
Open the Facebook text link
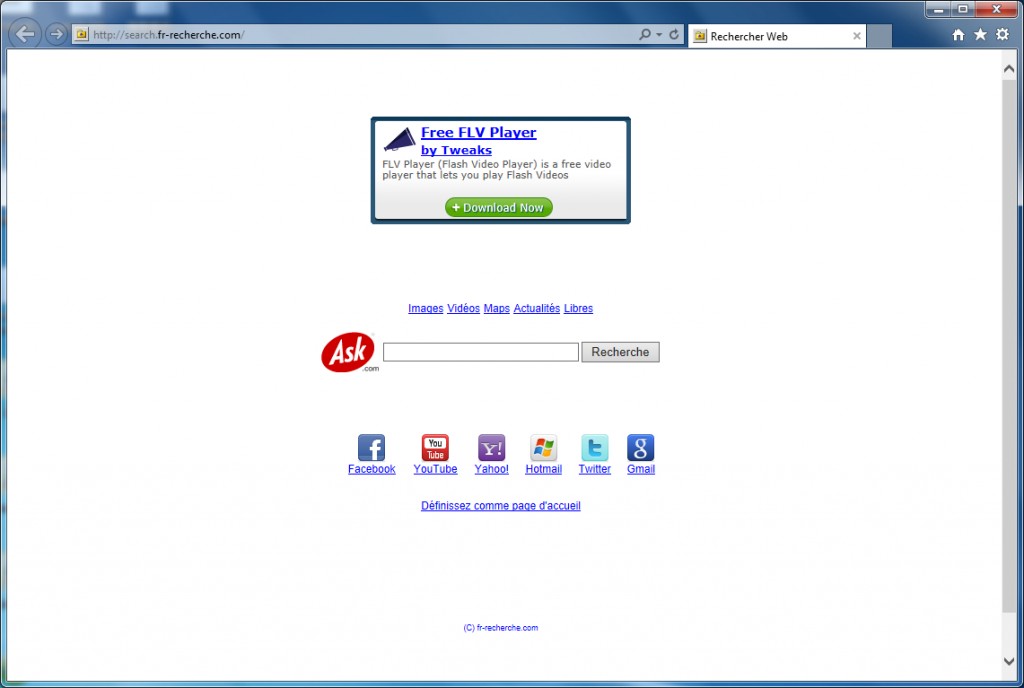coord(372,469)
